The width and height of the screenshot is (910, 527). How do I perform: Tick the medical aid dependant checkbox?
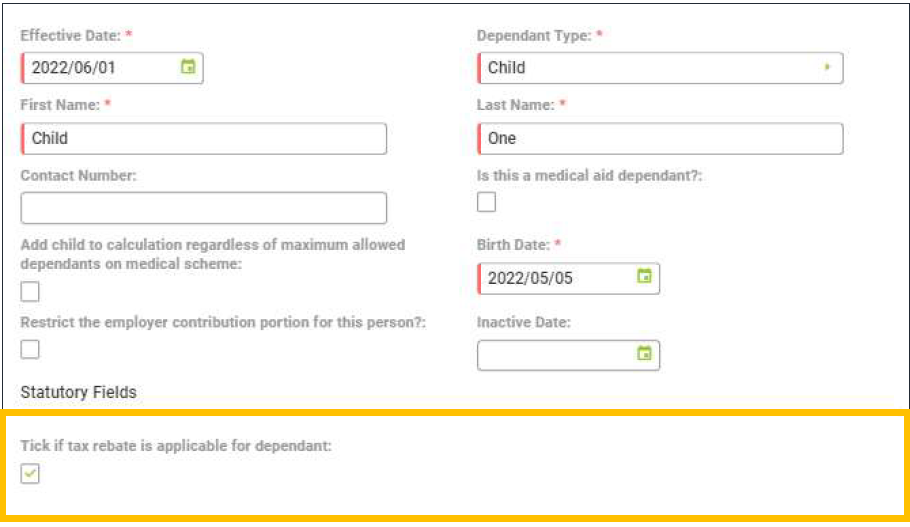coord(487,202)
